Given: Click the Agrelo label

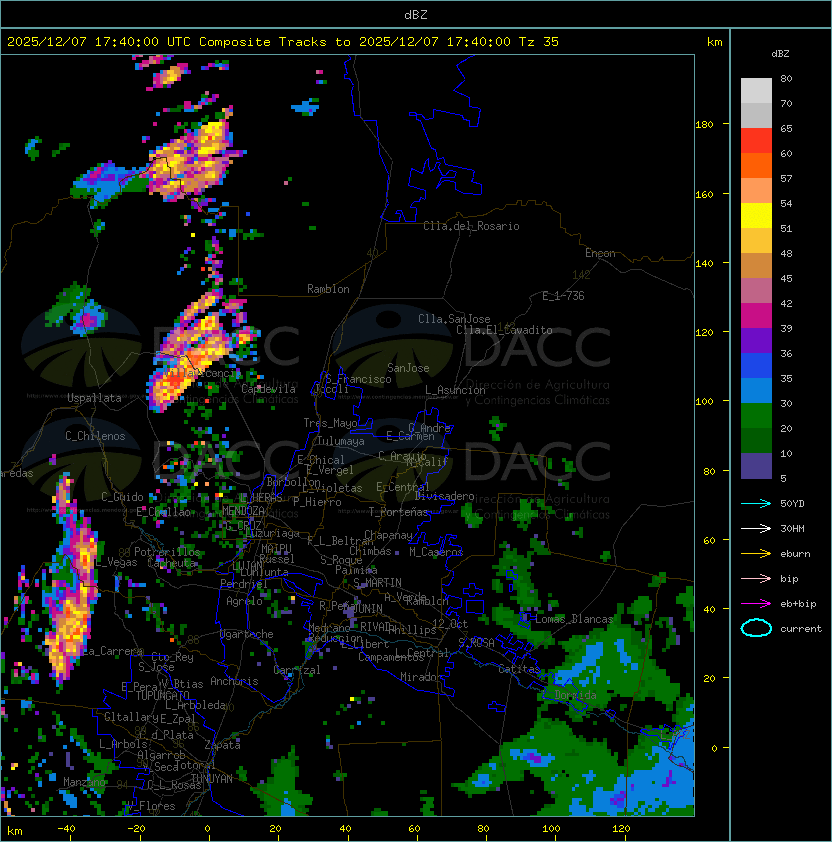Looking at the screenshot, I should click(244, 601).
